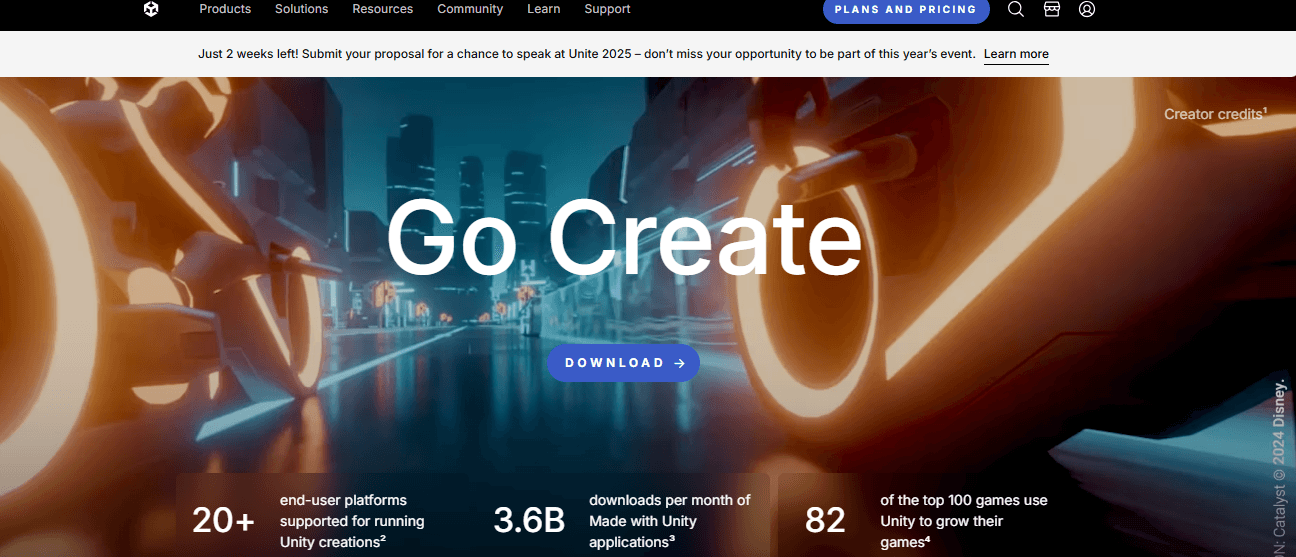This screenshot has width=1296, height=557.
Task: Open the Resources menu
Action: tap(382, 9)
